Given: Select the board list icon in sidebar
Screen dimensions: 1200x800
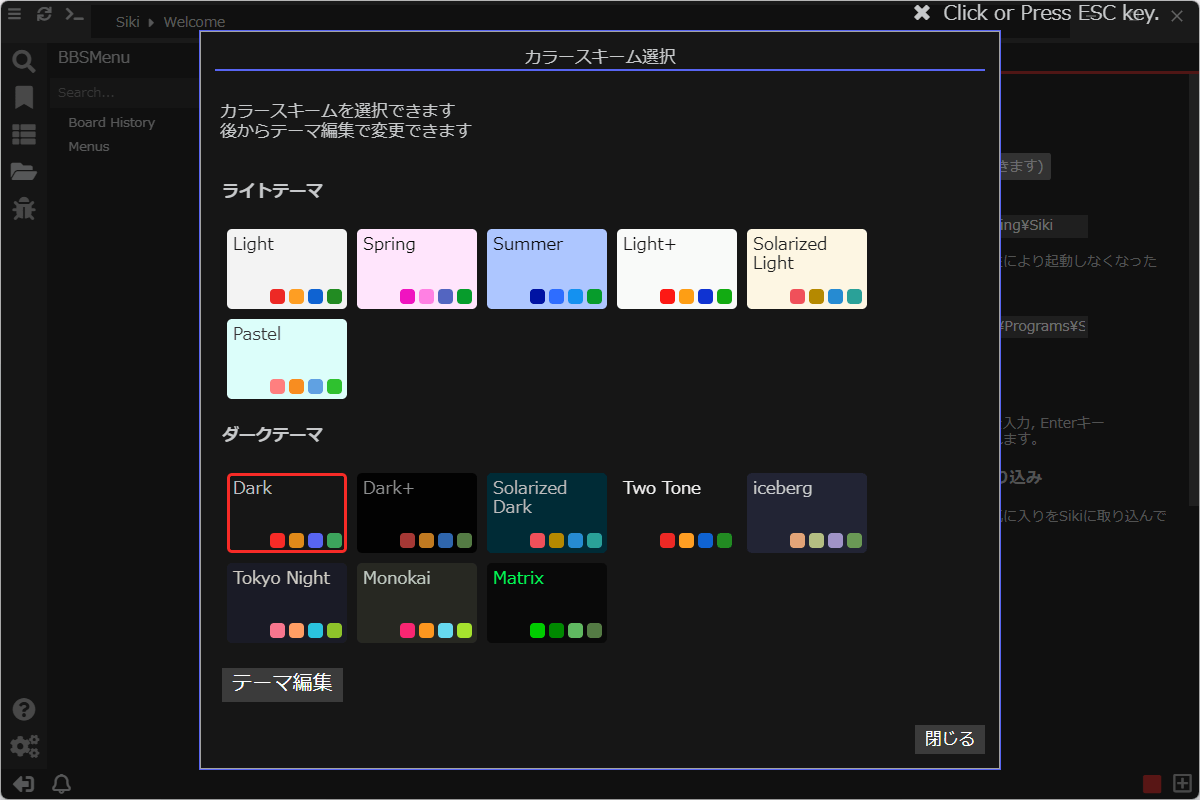Looking at the screenshot, I should pyautogui.click(x=23, y=133).
